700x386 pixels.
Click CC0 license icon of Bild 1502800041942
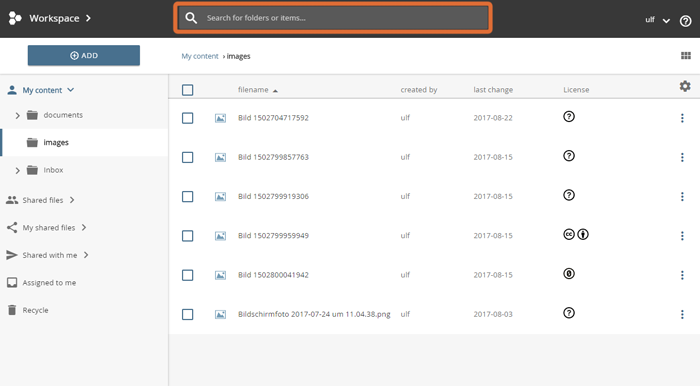click(x=569, y=274)
